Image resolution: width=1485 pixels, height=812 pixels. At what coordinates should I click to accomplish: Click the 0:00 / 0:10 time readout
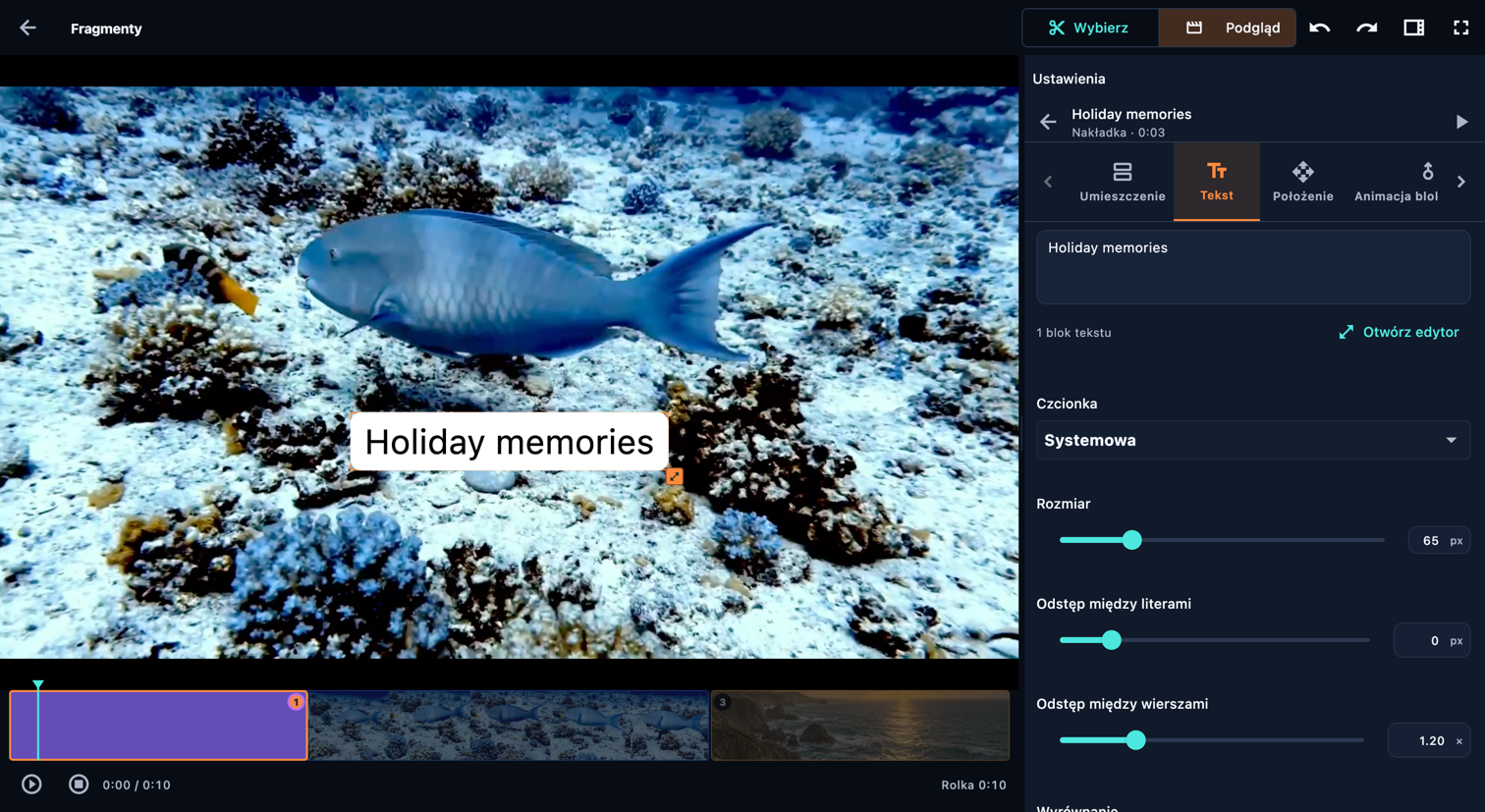[x=137, y=785]
